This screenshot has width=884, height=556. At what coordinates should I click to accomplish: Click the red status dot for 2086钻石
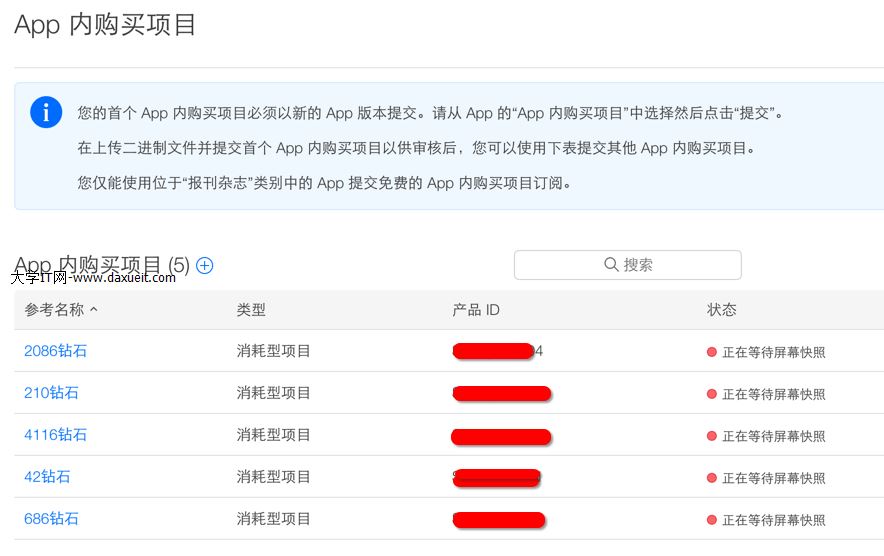[712, 352]
